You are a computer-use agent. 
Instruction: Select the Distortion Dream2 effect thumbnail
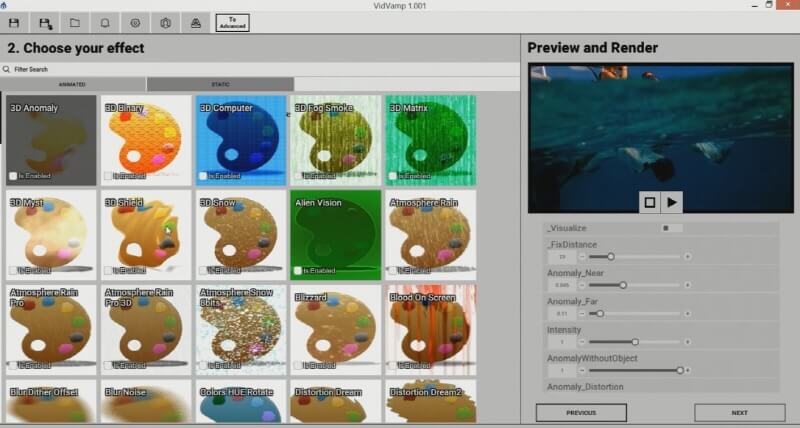coord(431,401)
